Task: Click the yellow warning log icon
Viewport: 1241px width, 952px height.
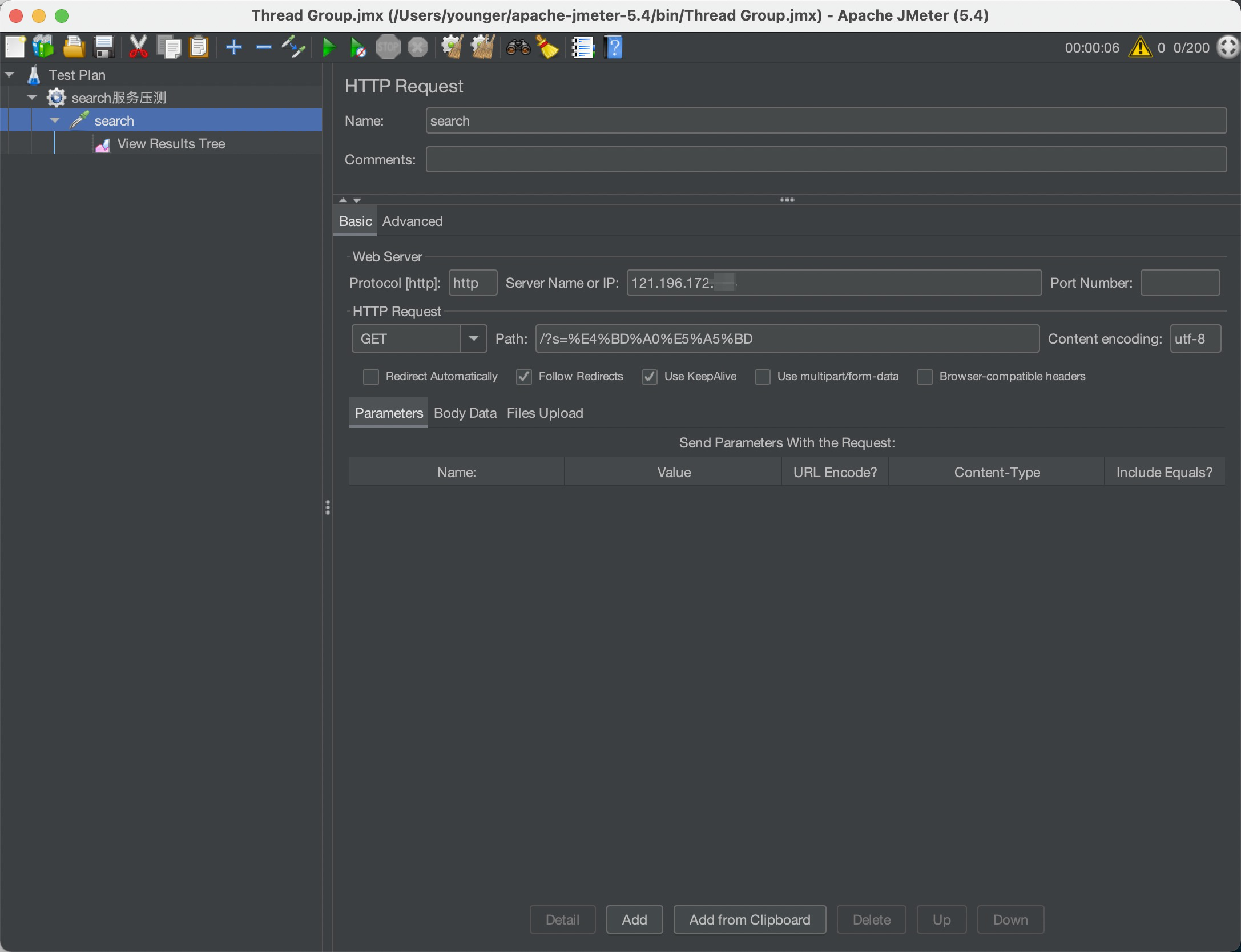Action: click(1140, 47)
